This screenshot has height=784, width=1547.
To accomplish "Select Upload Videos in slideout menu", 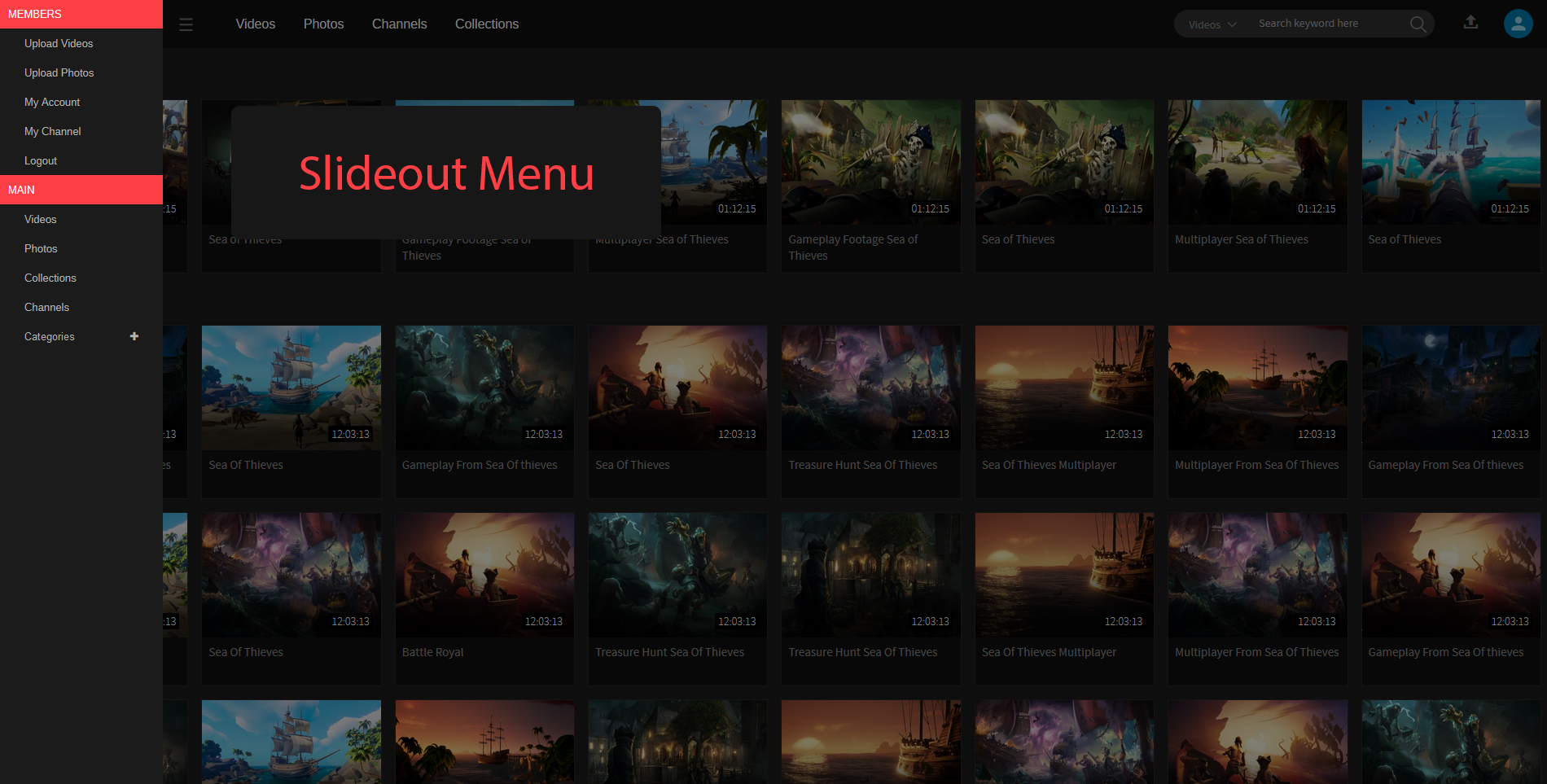I will click(81, 43).
